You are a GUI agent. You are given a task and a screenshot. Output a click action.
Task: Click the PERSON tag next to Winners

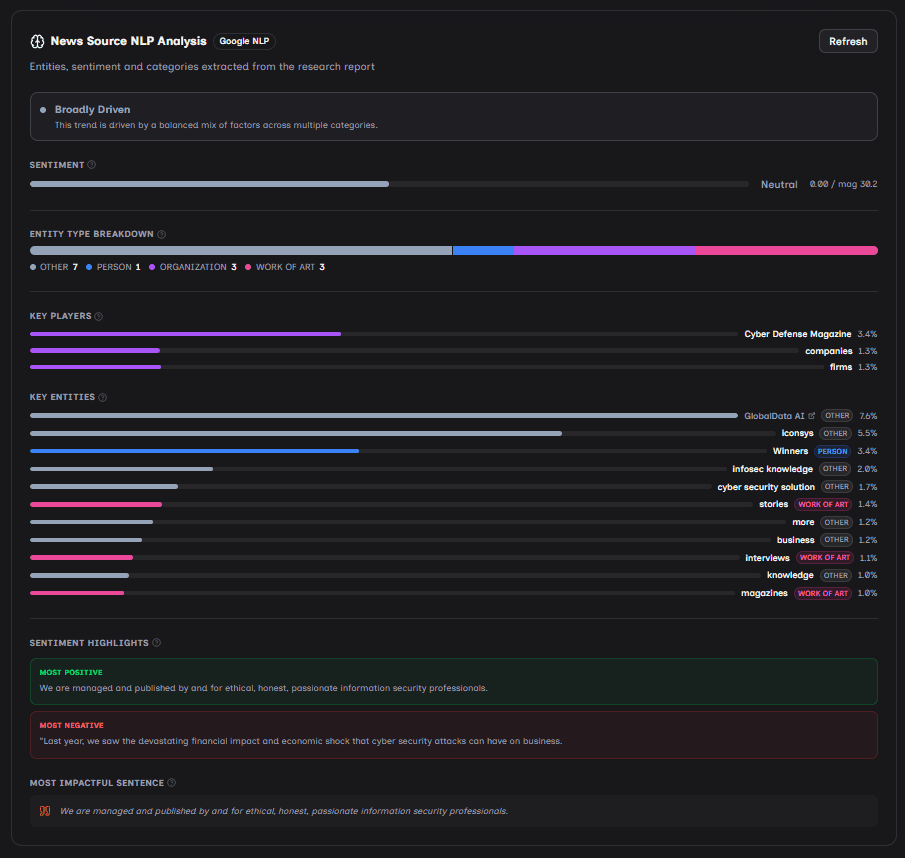tap(832, 451)
